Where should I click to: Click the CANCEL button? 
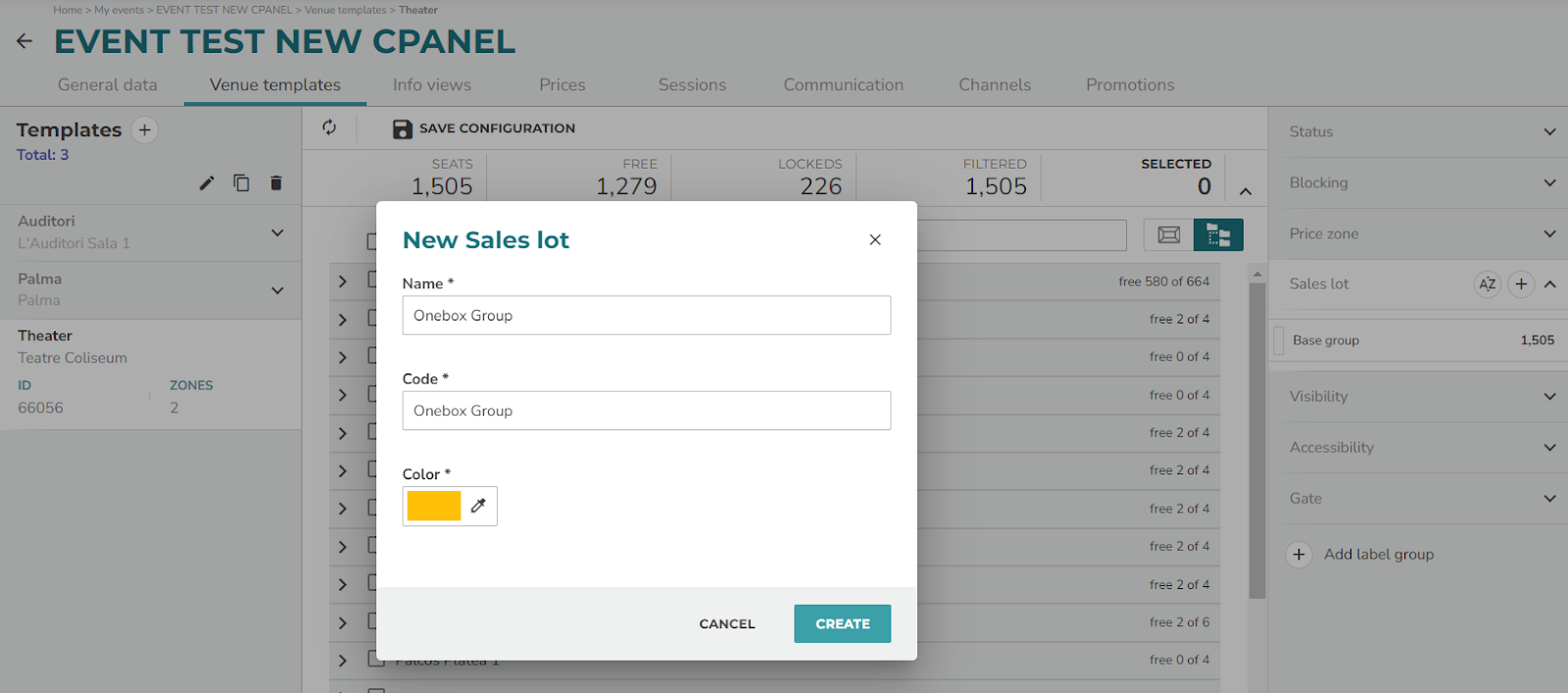click(x=727, y=623)
